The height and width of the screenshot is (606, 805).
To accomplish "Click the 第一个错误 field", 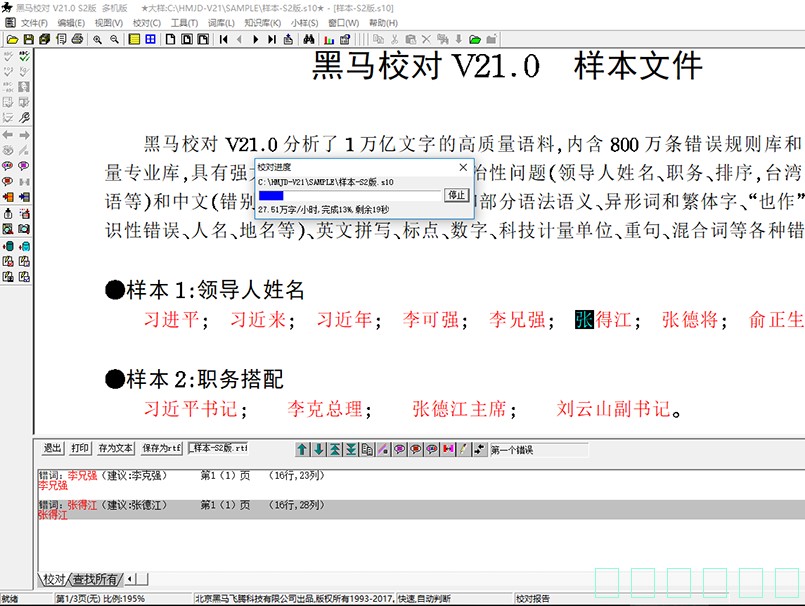I will click(x=538, y=450).
